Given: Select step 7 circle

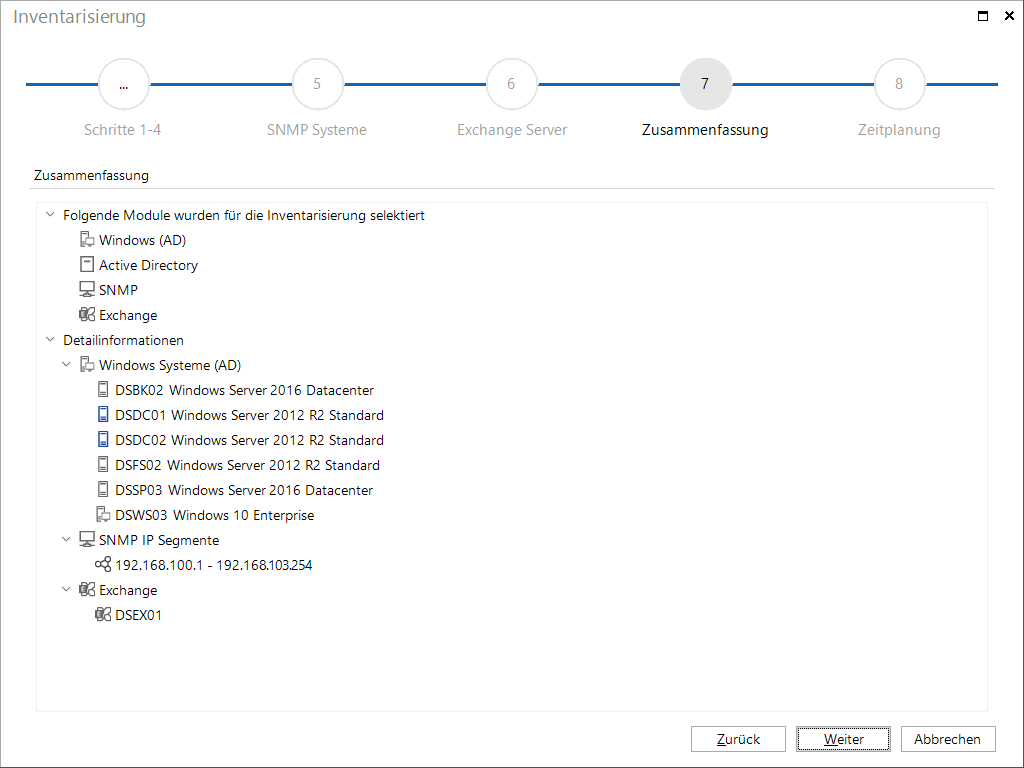Looking at the screenshot, I should pyautogui.click(x=705, y=84).
